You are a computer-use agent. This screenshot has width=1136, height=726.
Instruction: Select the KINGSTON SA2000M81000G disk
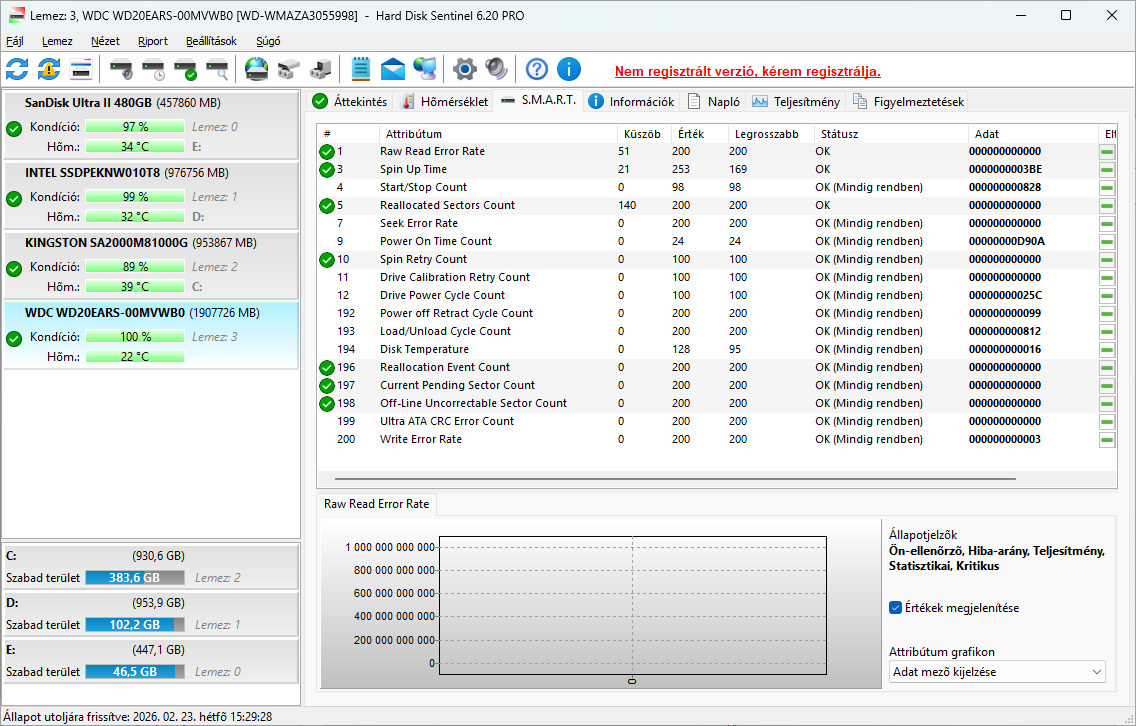tap(151, 265)
